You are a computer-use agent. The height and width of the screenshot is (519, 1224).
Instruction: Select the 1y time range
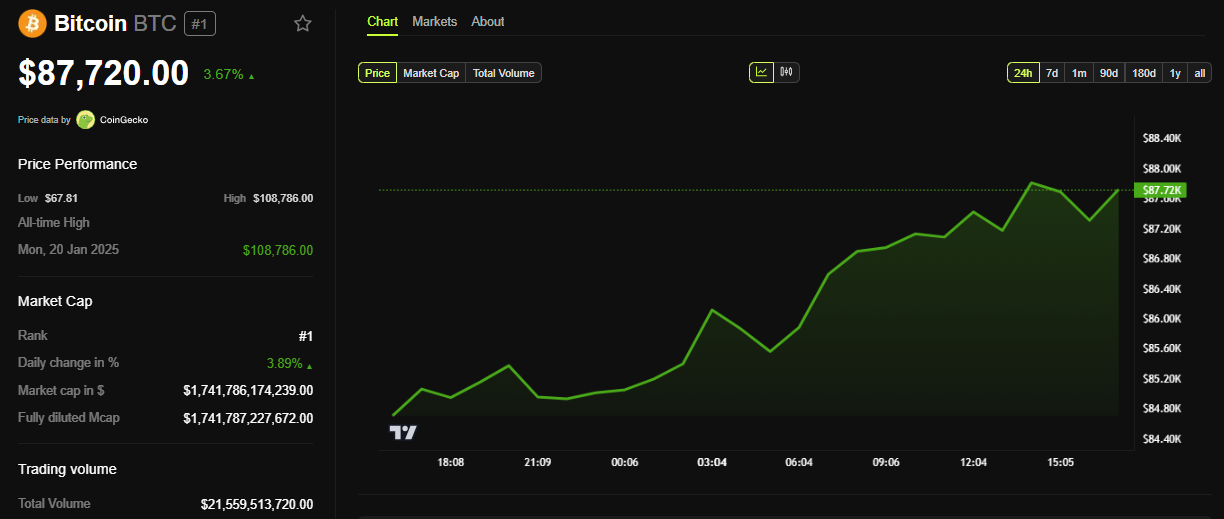coord(1175,73)
